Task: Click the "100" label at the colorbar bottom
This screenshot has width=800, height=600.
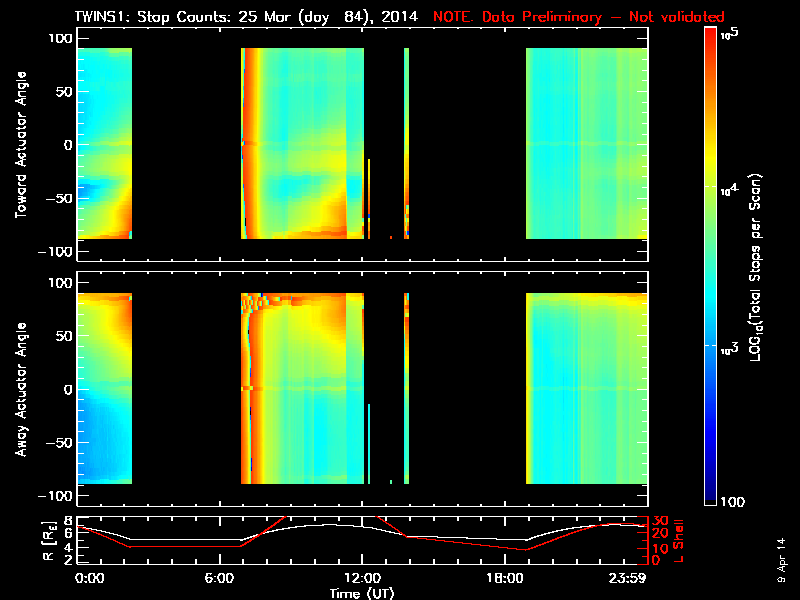Action: [733, 502]
